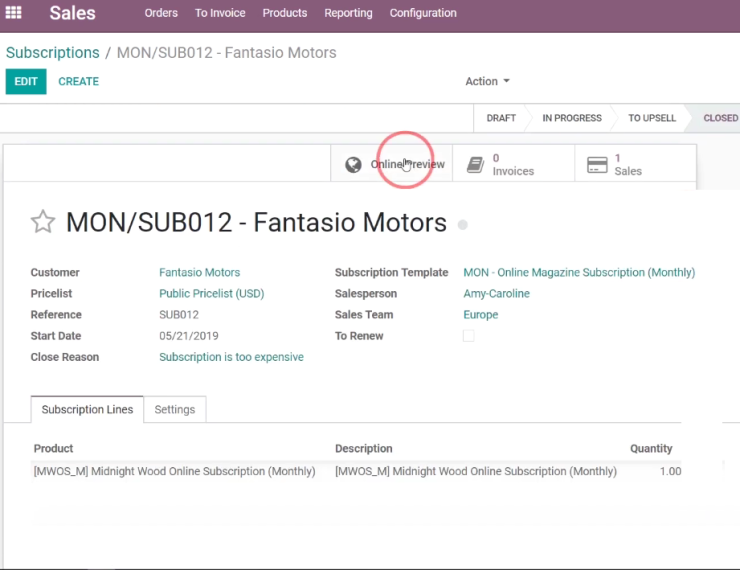Open the Europe sales team link
The height and width of the screenshot is (570, 740).
coord(480,315)
